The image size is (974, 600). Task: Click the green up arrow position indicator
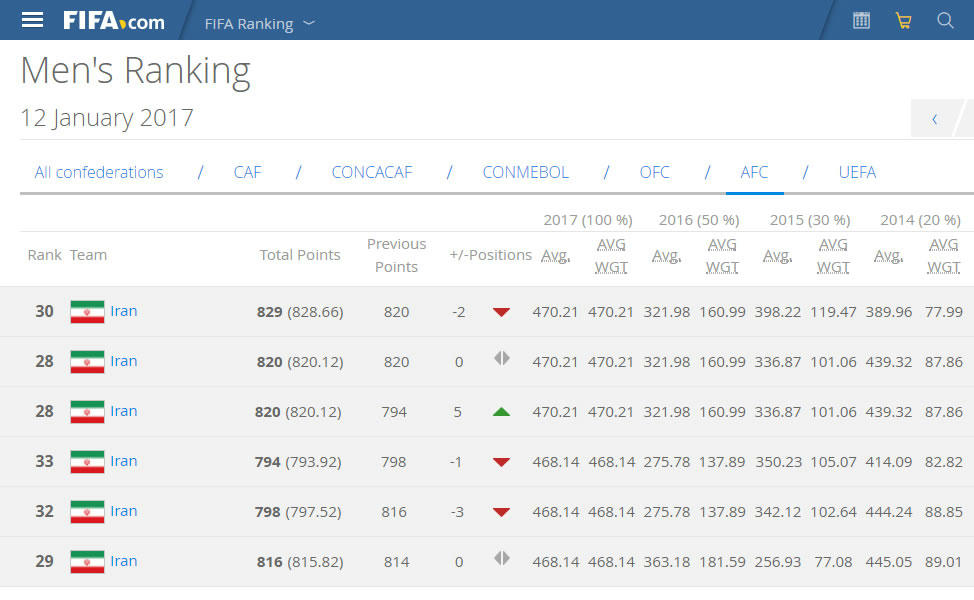point(501,411)
